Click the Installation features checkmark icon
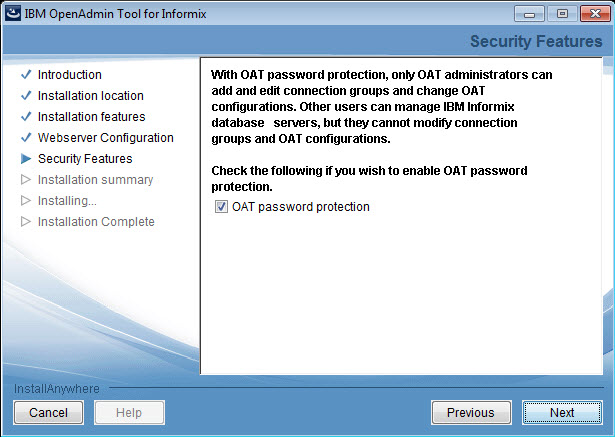The width and height of the screenshot is (615, 437). pyautogui.click(x=25, y=117)
